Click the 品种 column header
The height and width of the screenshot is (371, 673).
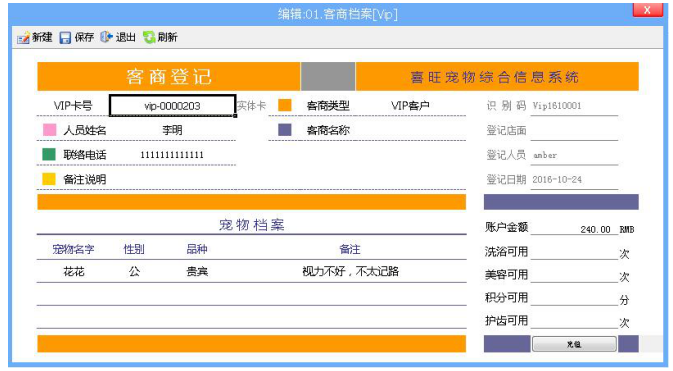click(197, 249)
